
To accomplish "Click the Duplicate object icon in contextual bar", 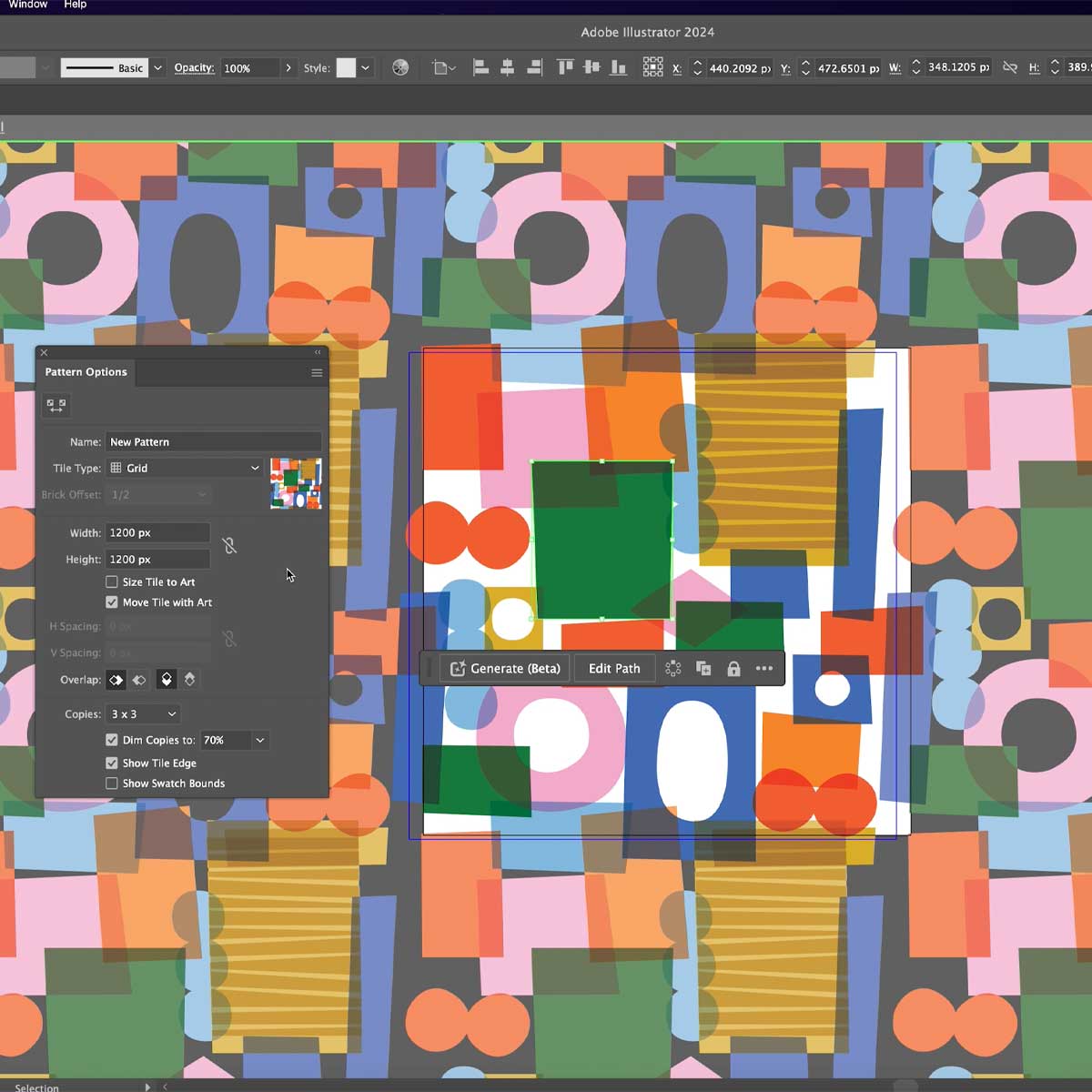I will 703,668.
